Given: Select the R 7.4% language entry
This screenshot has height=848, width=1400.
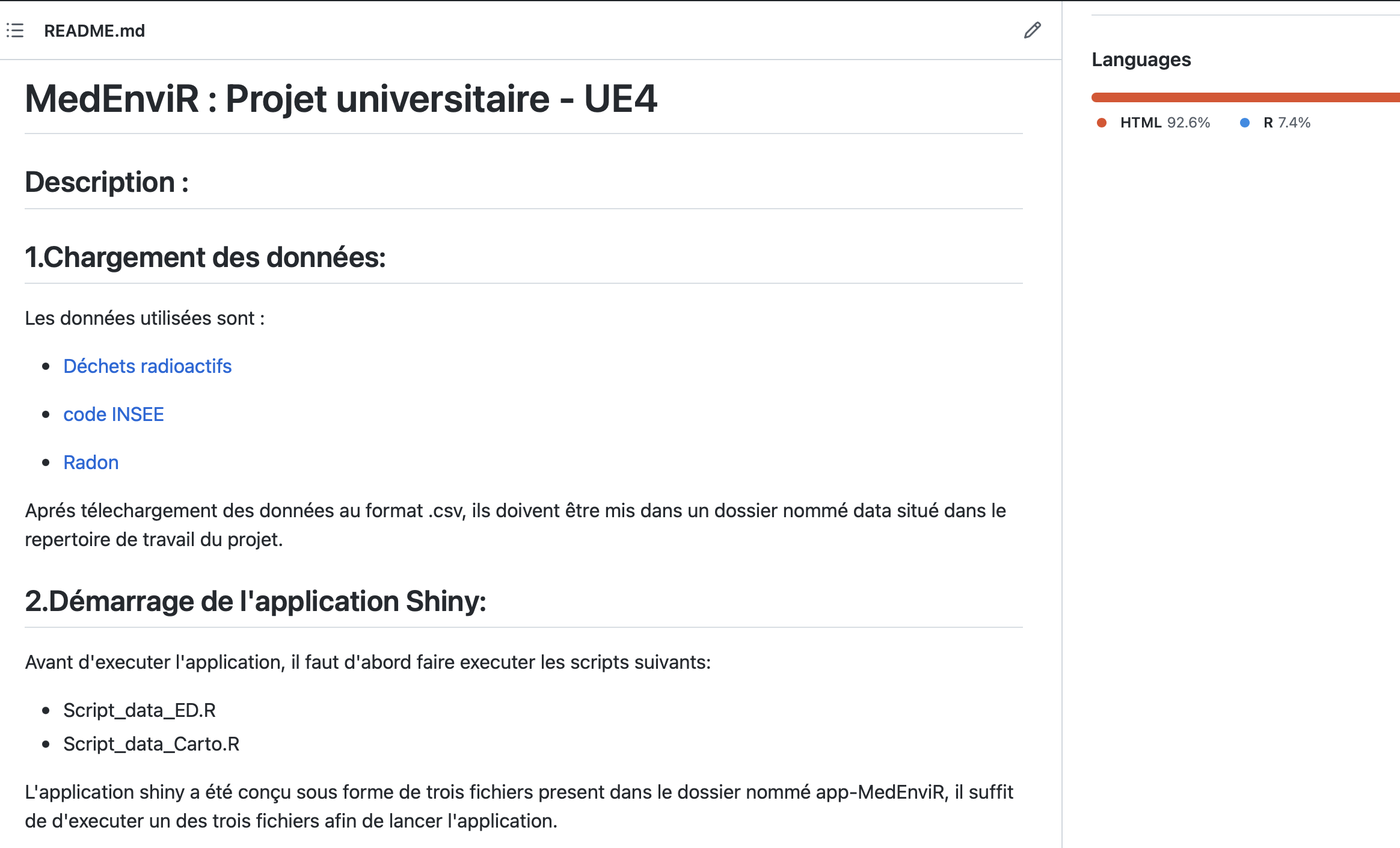Looking at the screenshot, I should pos(1286,123).
